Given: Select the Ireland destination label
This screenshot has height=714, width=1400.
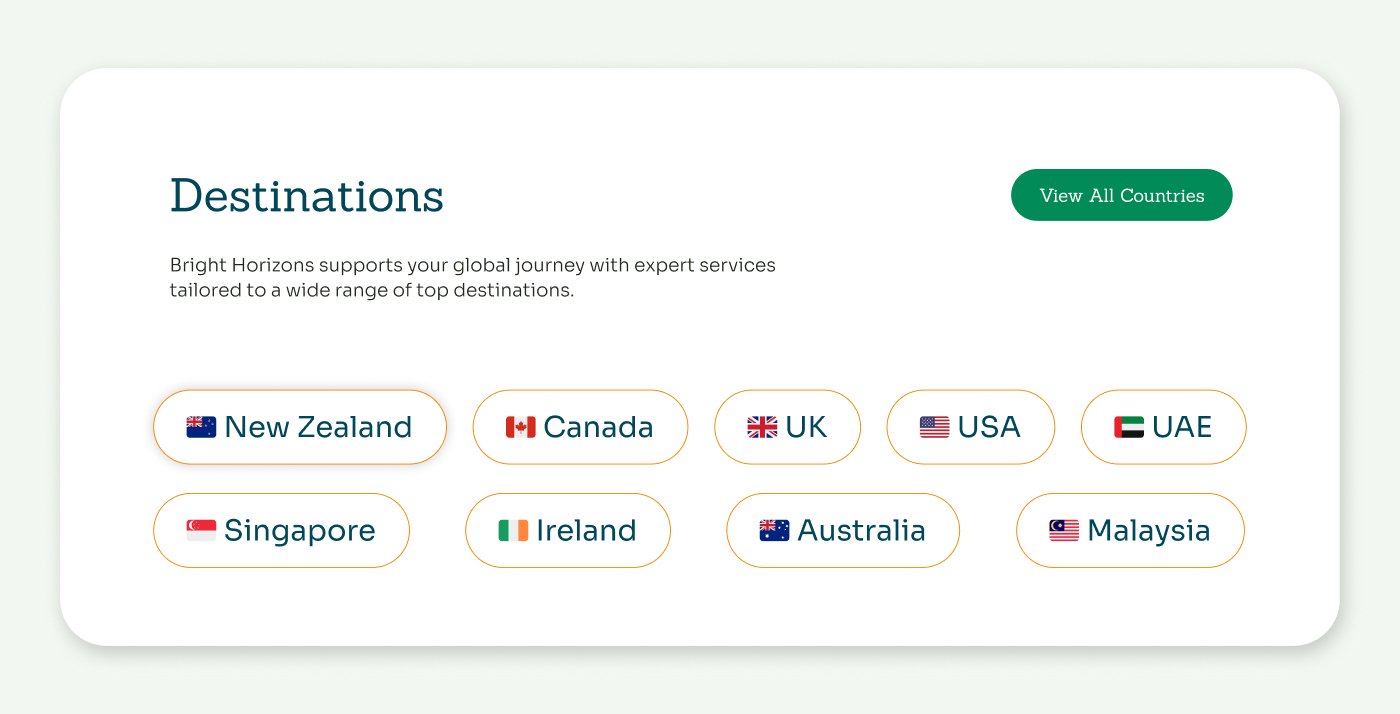Looking at the screenshot, I should tap(586, 530).
